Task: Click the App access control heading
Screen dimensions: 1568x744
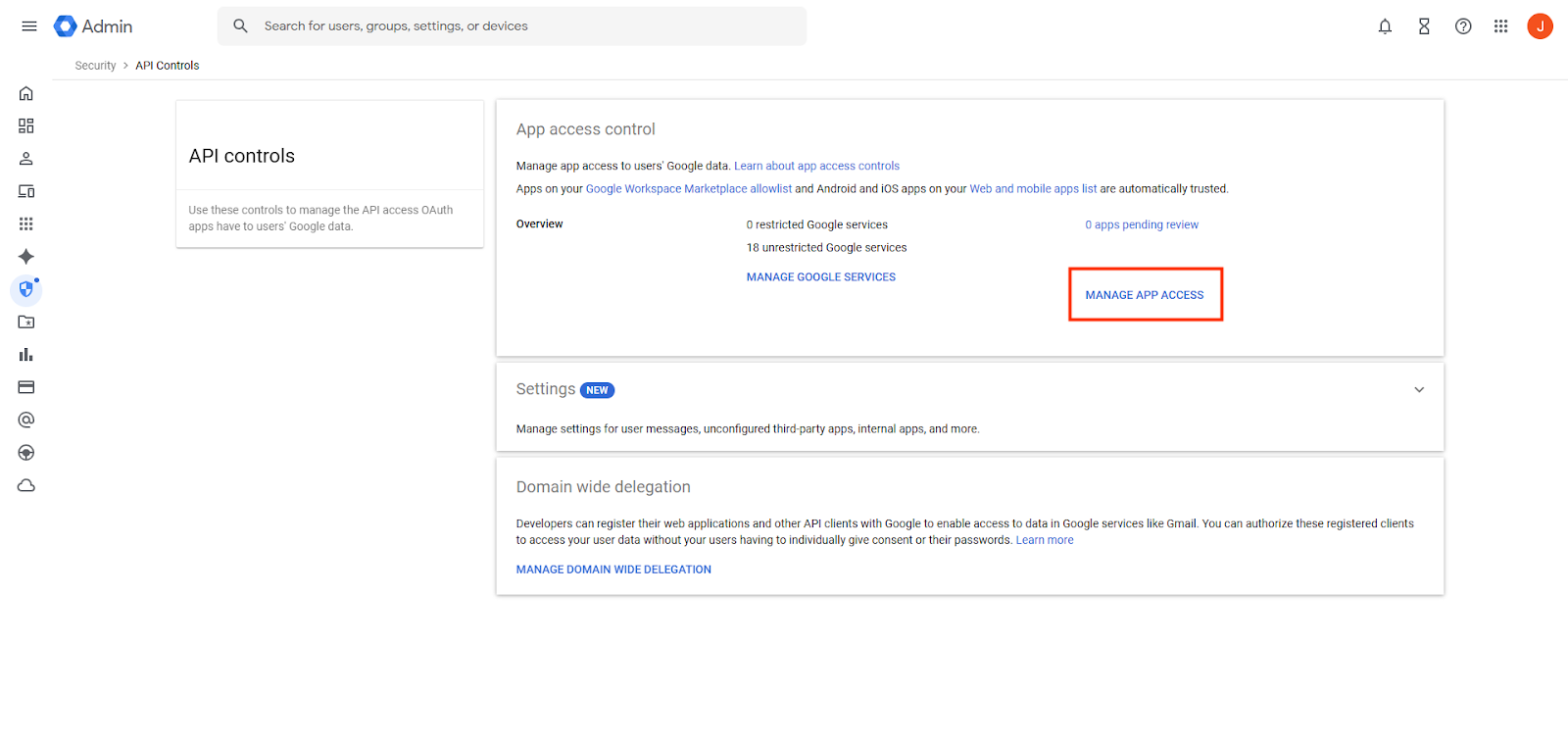Action: click(586, 129)
